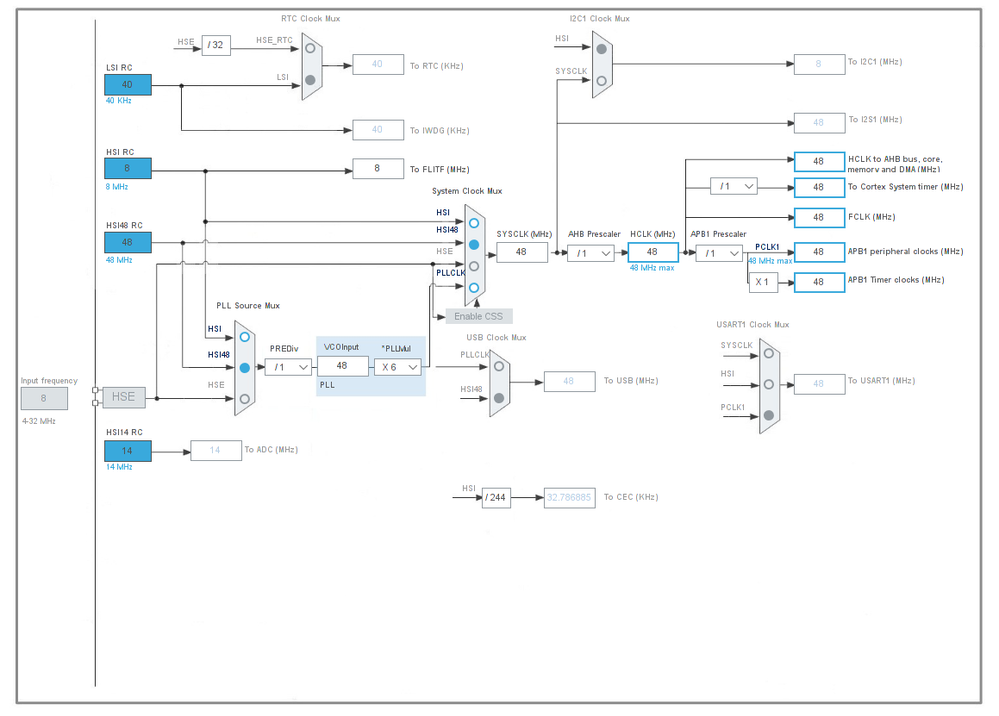Screen dimensions: 999x716
Task: Open the PREDiv divider dropdown
Action: click(289, 367)
